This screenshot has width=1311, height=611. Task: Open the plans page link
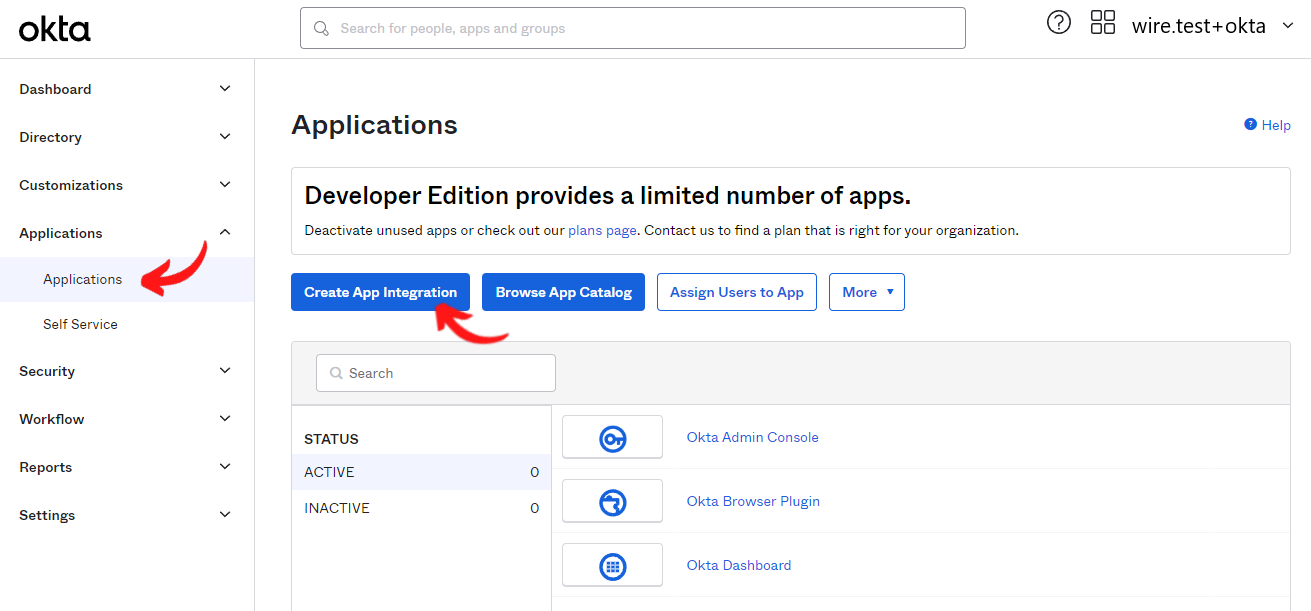(x=602, y=230)
